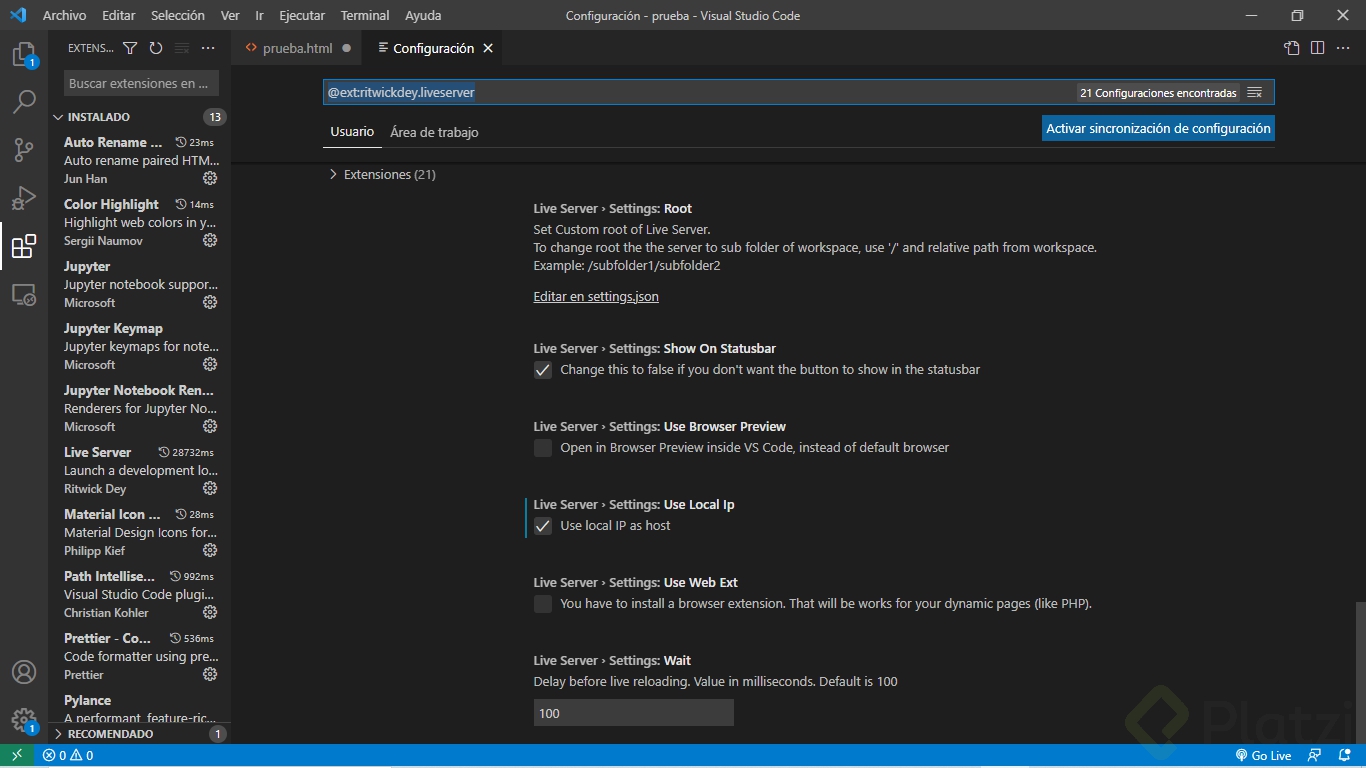This screenshot has height=768, width=1366.
Task: Open gear menu for Prettier extension
Action: point(210,674)
